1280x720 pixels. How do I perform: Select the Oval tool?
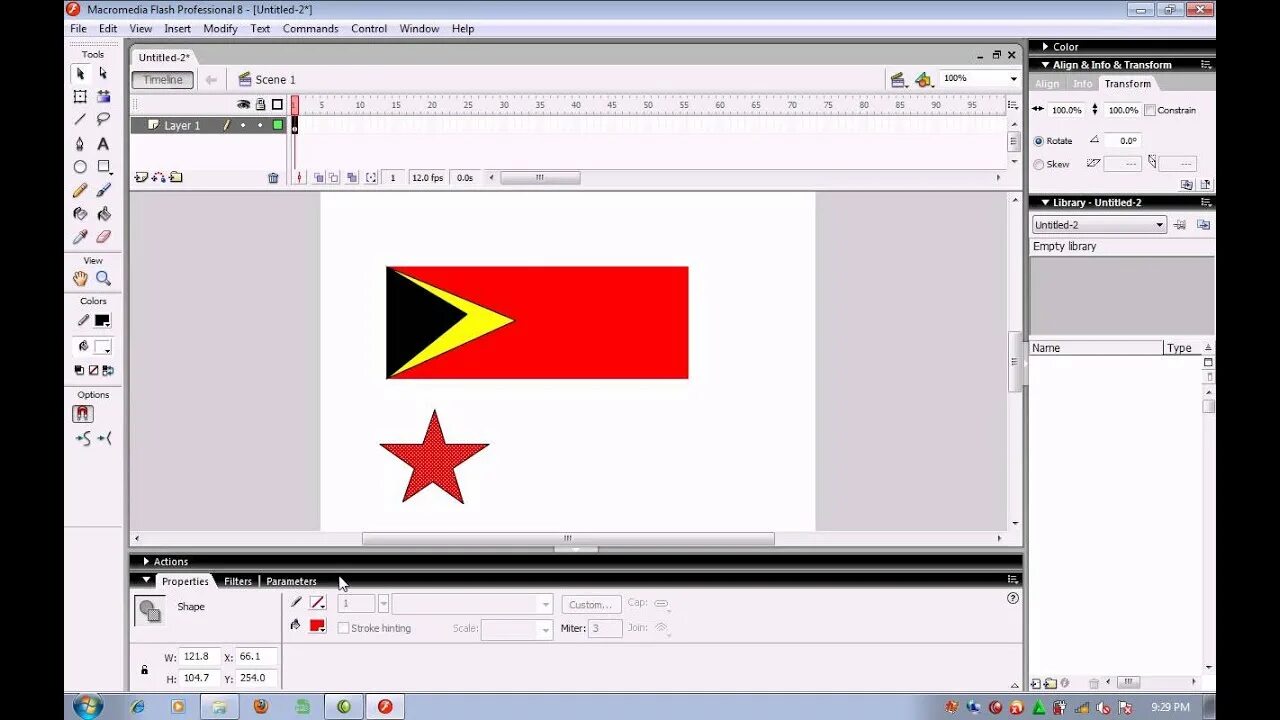[80, 167]
